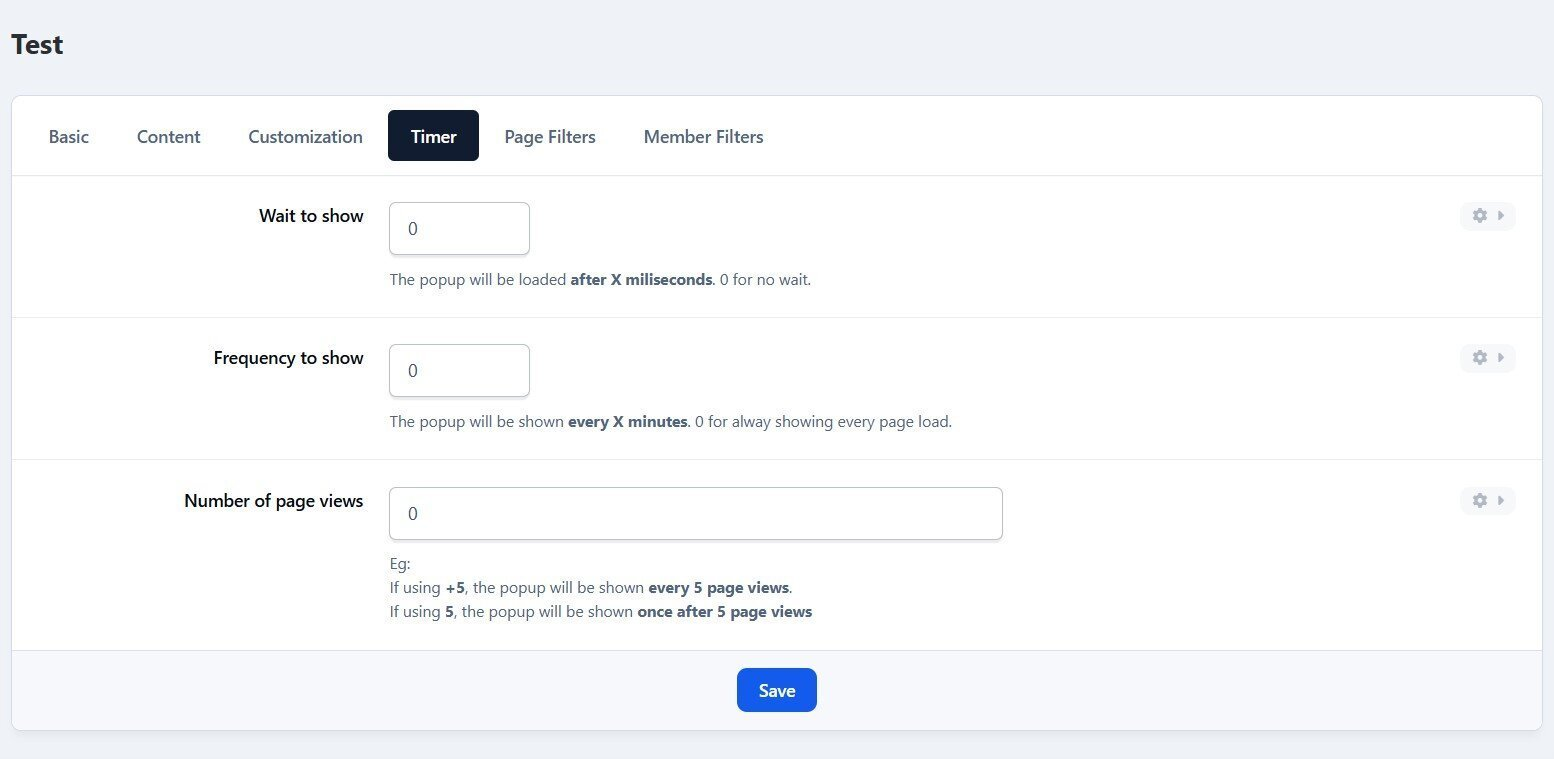Image resolution: width=1554 pixels, height=759 pixels.
Task: Click the Number of page views label
Action: pyautogui.click(x=273, y=501)
